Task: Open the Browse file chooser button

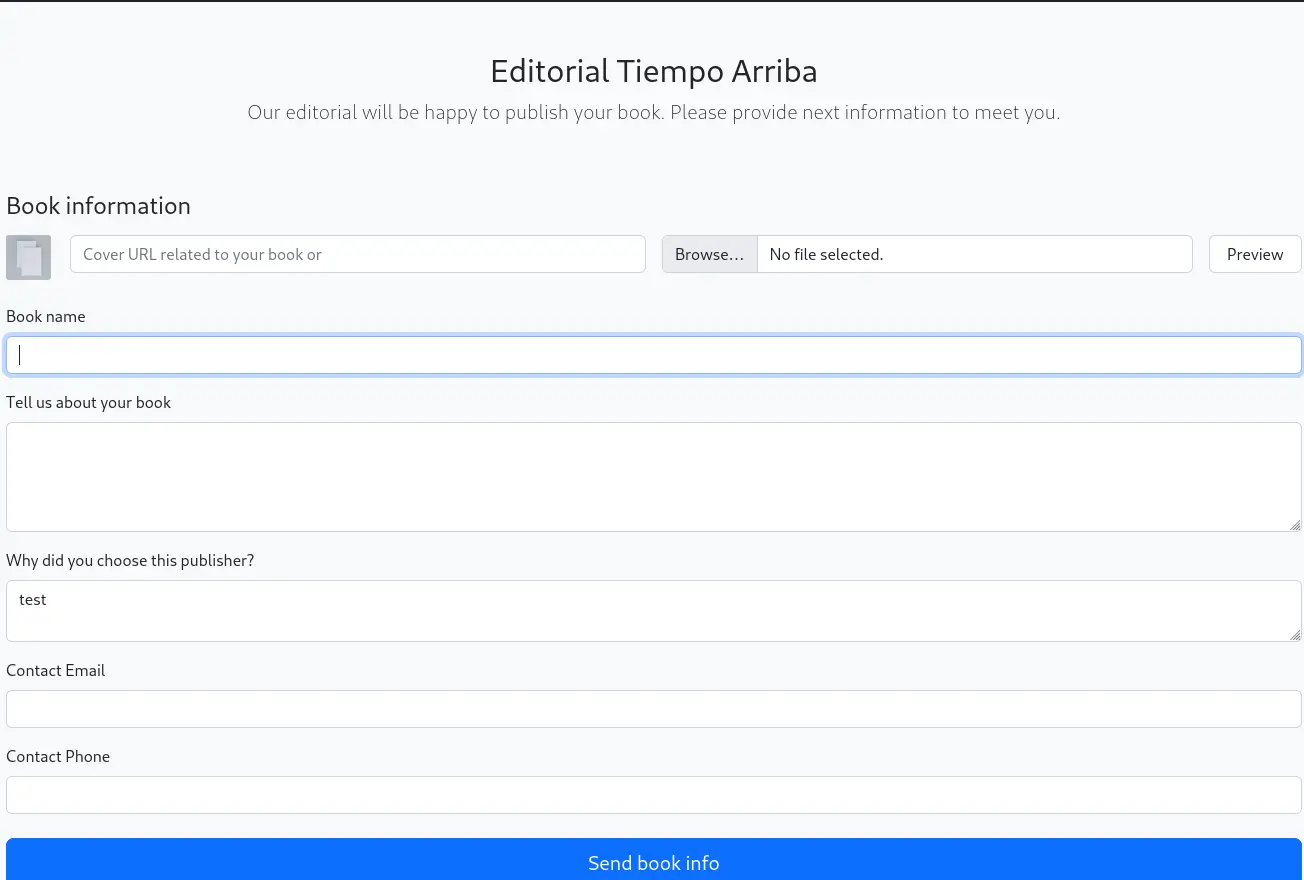Action: [709, 254]
